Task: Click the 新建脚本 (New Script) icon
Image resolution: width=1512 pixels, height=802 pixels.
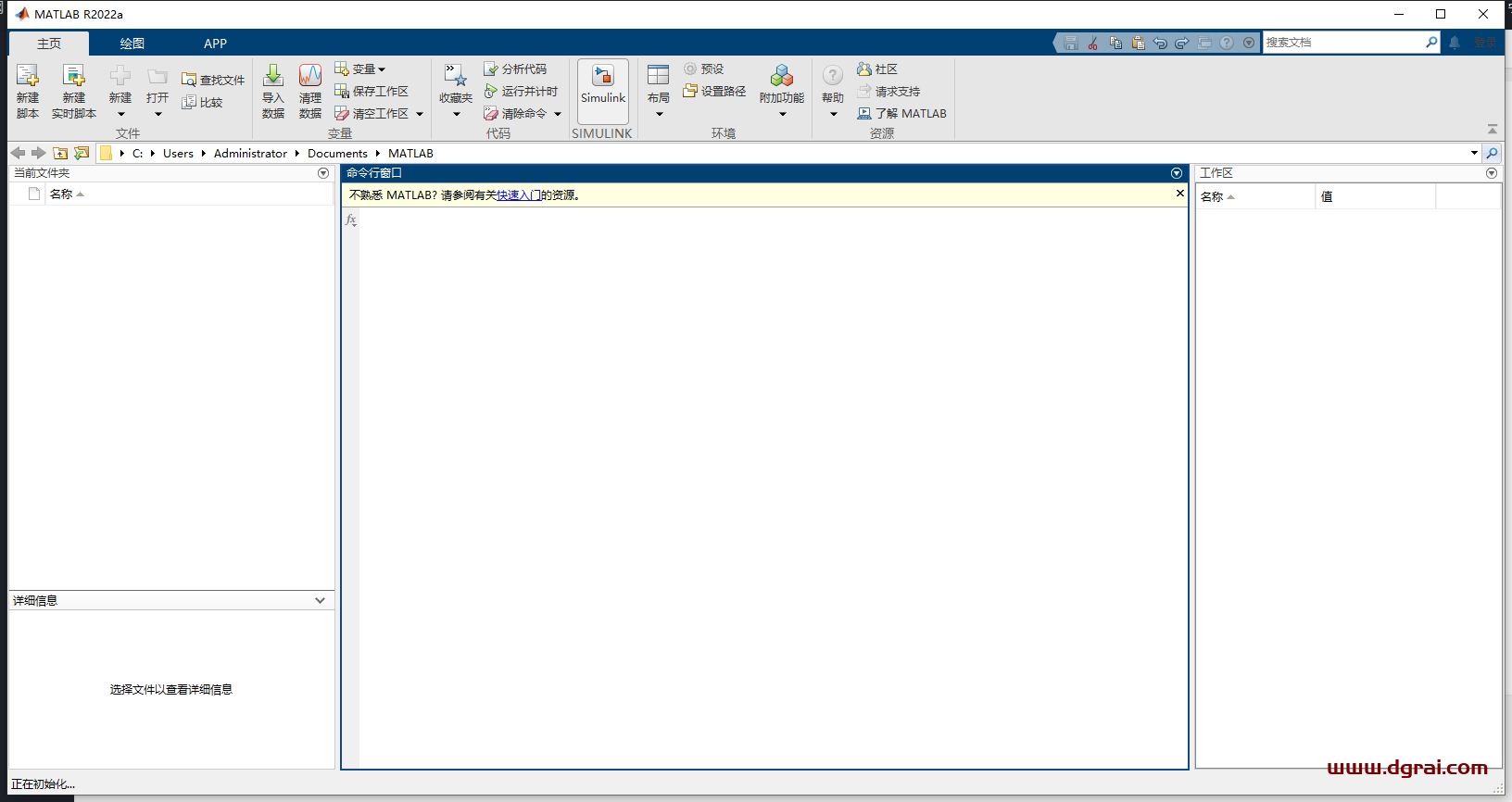Action: click(x=28, y=76)
